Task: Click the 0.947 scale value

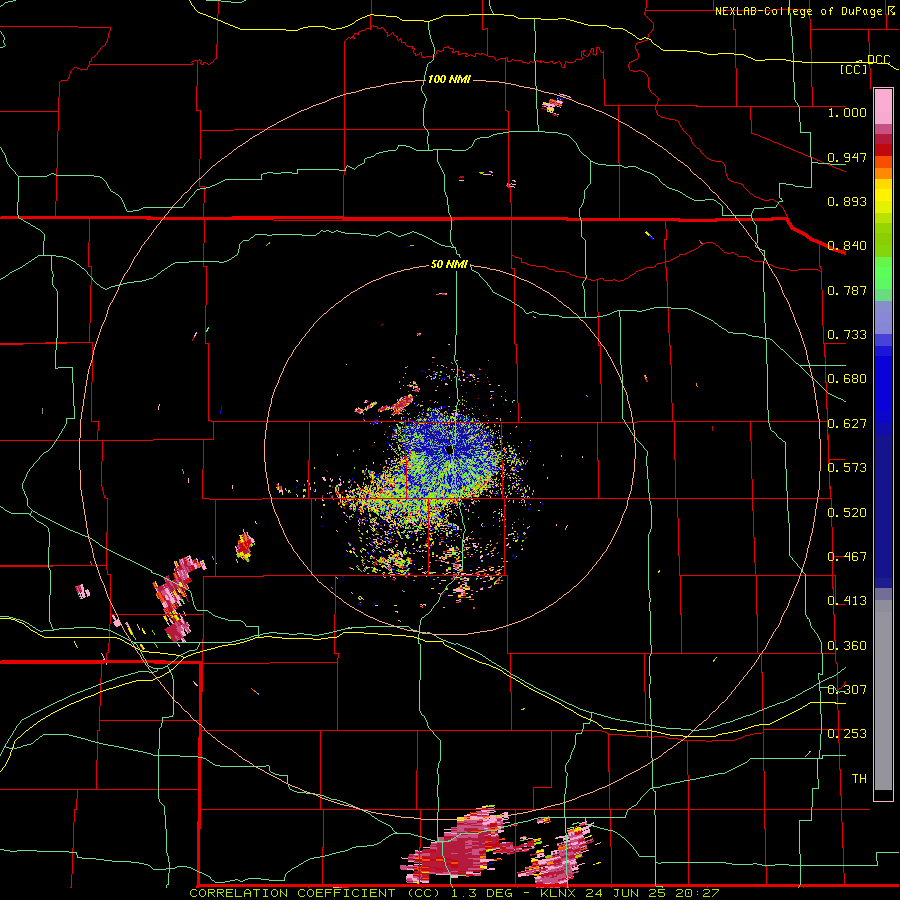Action: pos(847,157)
